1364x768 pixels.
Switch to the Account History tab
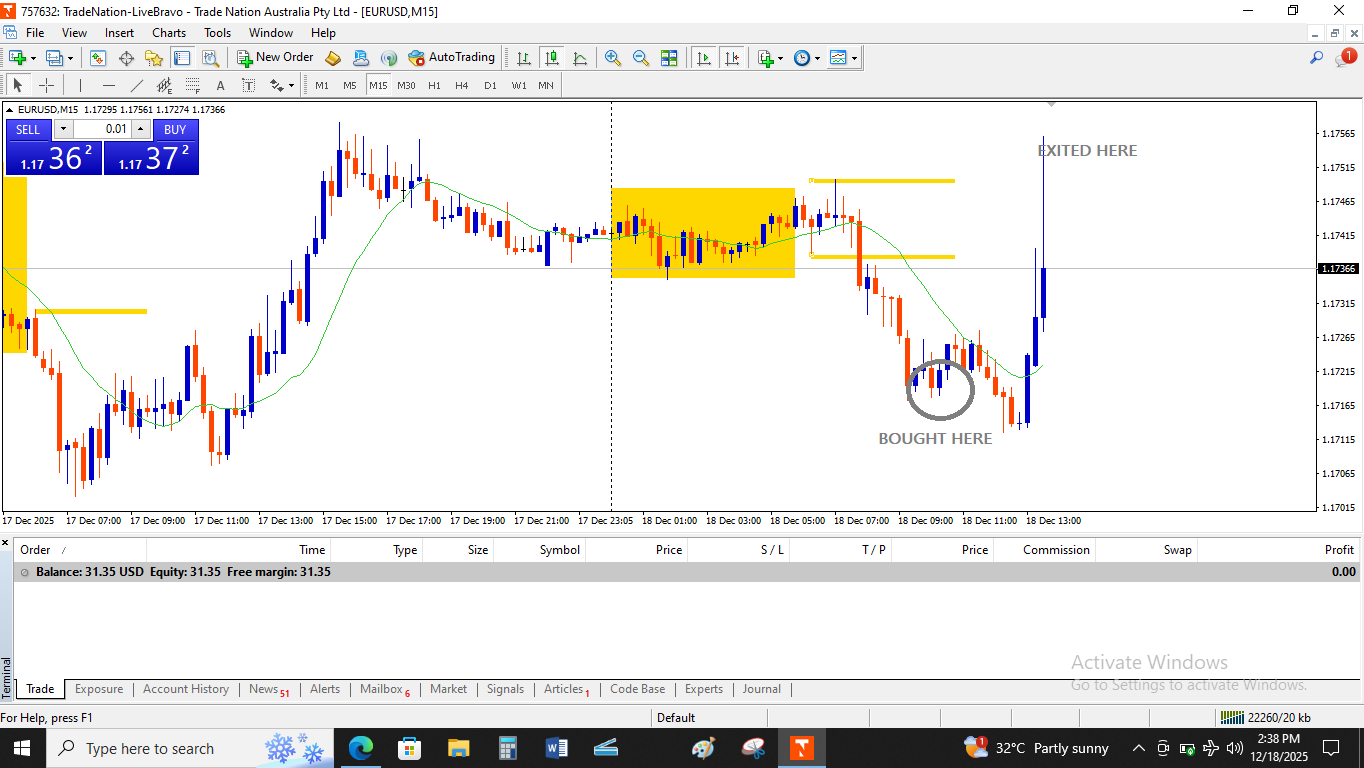pos(185,689)
